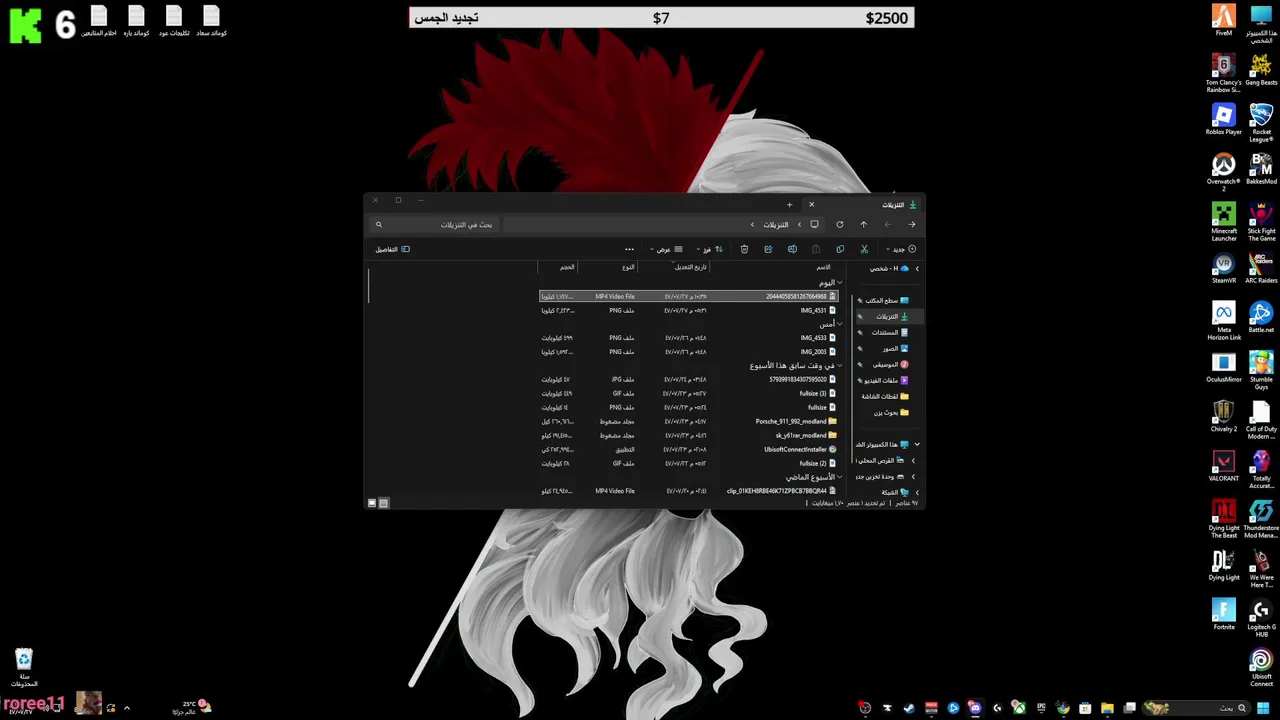The height and width of the screenshot is (720, 1280).
Task: Click the Share icon in Explorer toolbar
Action: [x=768, y=249]
